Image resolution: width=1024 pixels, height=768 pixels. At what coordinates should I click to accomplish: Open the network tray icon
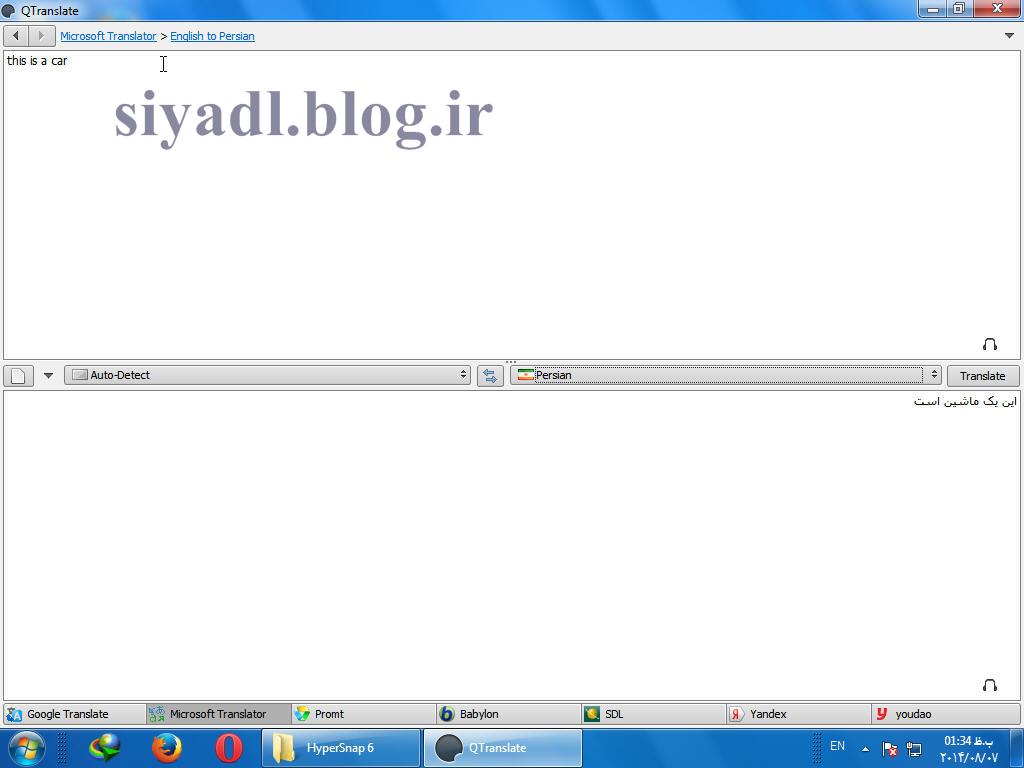point(914,749)
